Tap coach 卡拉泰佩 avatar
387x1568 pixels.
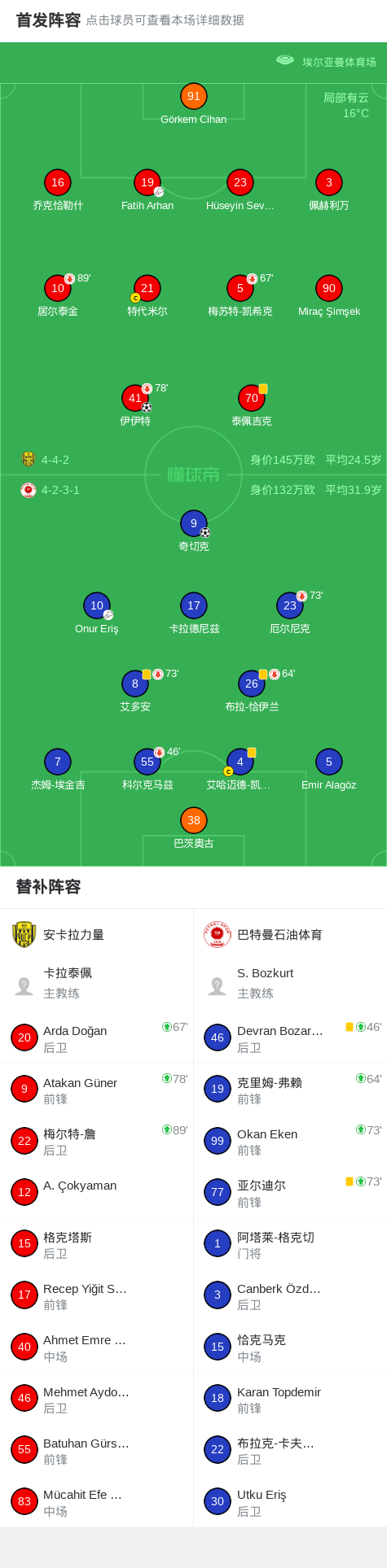click(x=24, y=986)
